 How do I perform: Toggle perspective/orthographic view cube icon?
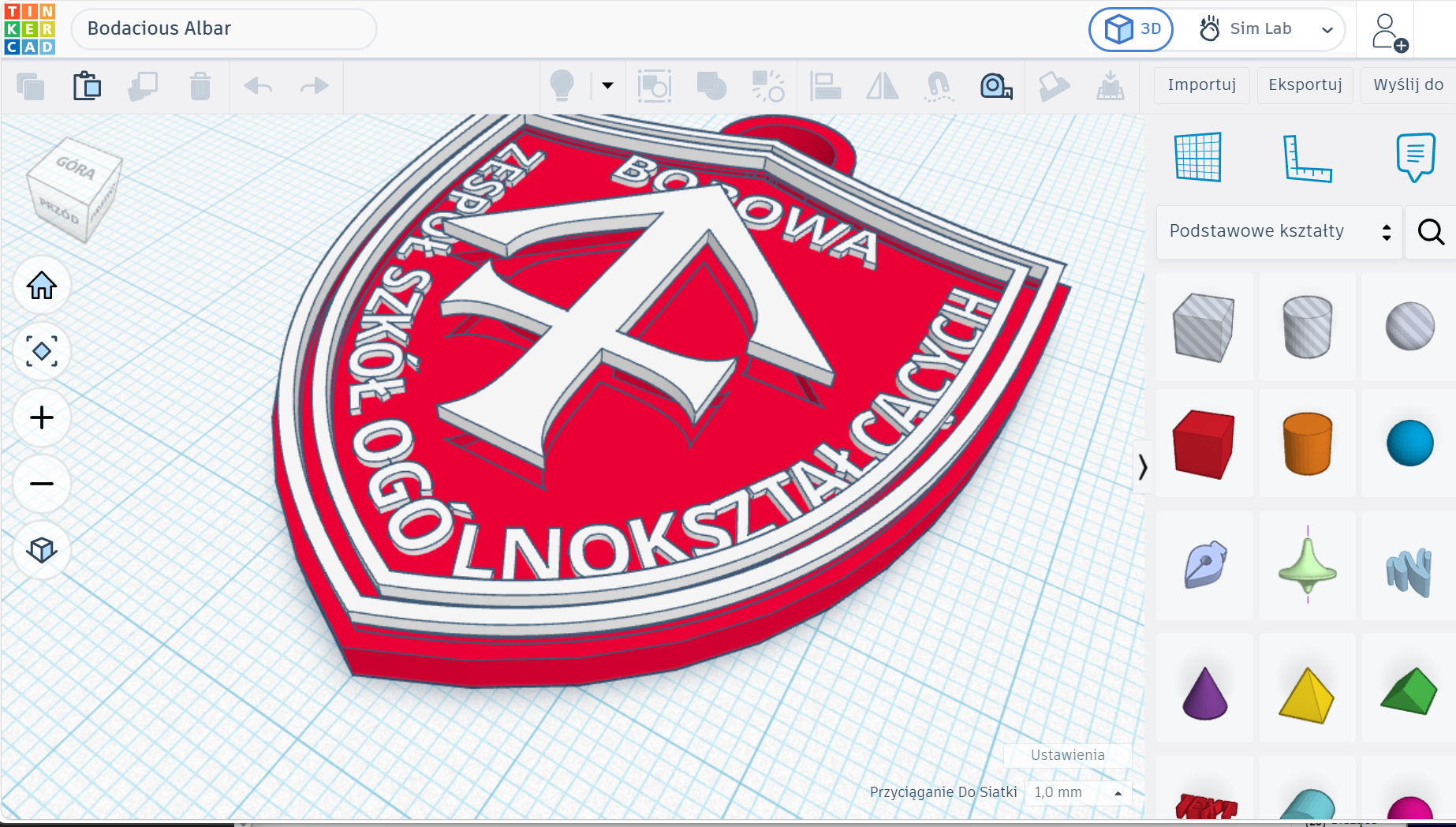pyautogui.click(x=42, y=550)
